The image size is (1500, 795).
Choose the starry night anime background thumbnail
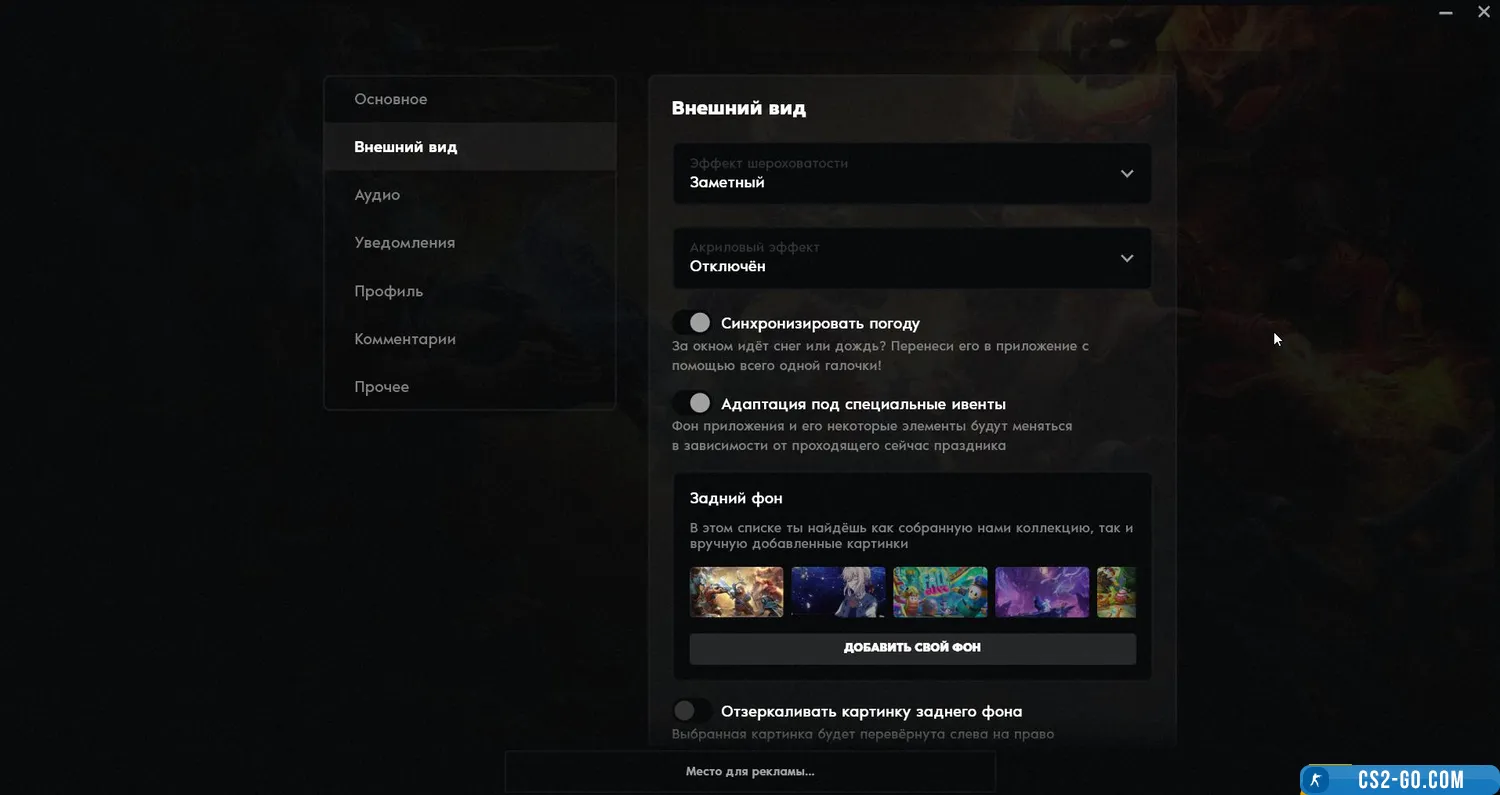pos(838,592)
